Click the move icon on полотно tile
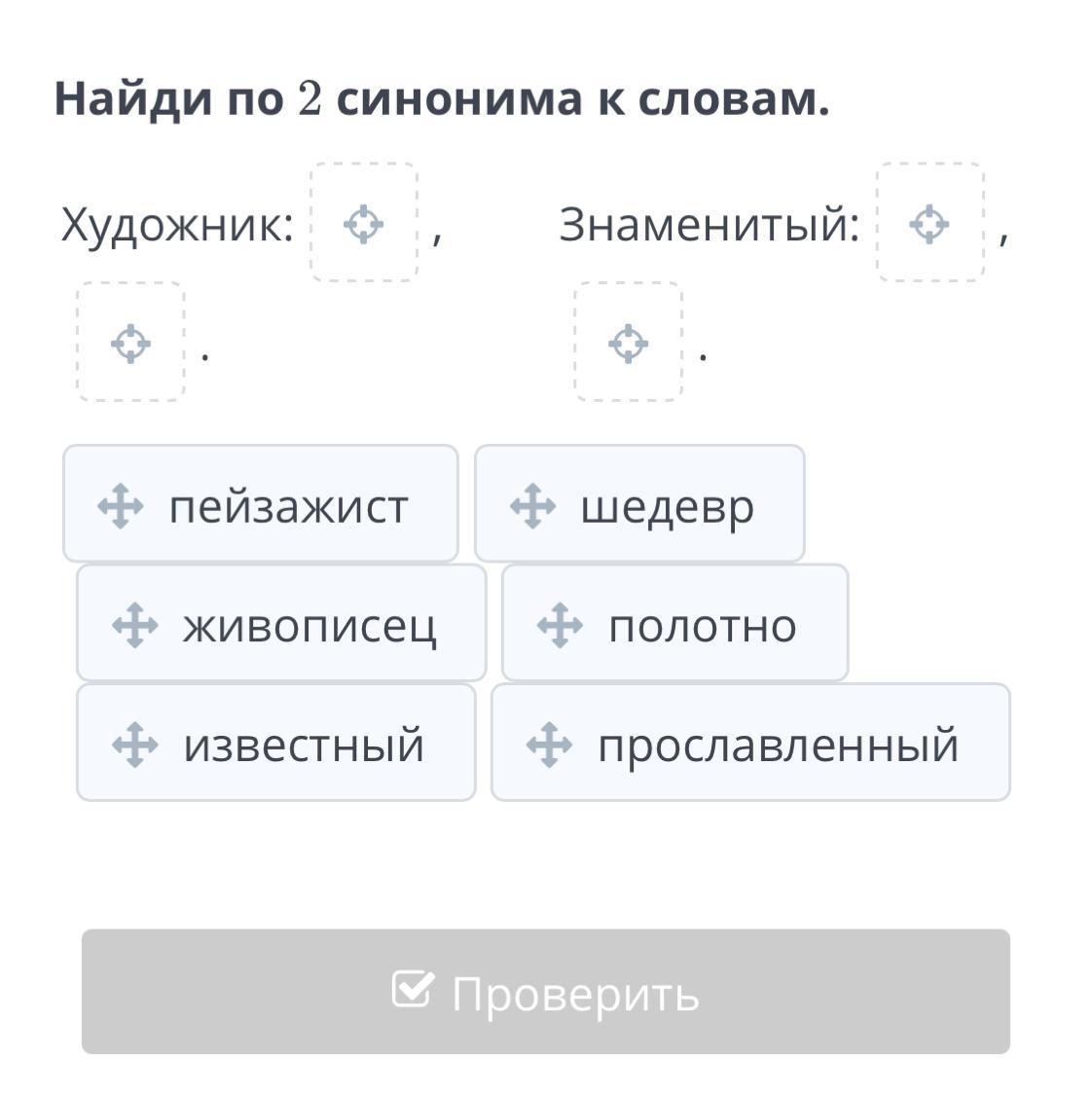This screenshot has width=1092, height=1094. pos(560,625)
